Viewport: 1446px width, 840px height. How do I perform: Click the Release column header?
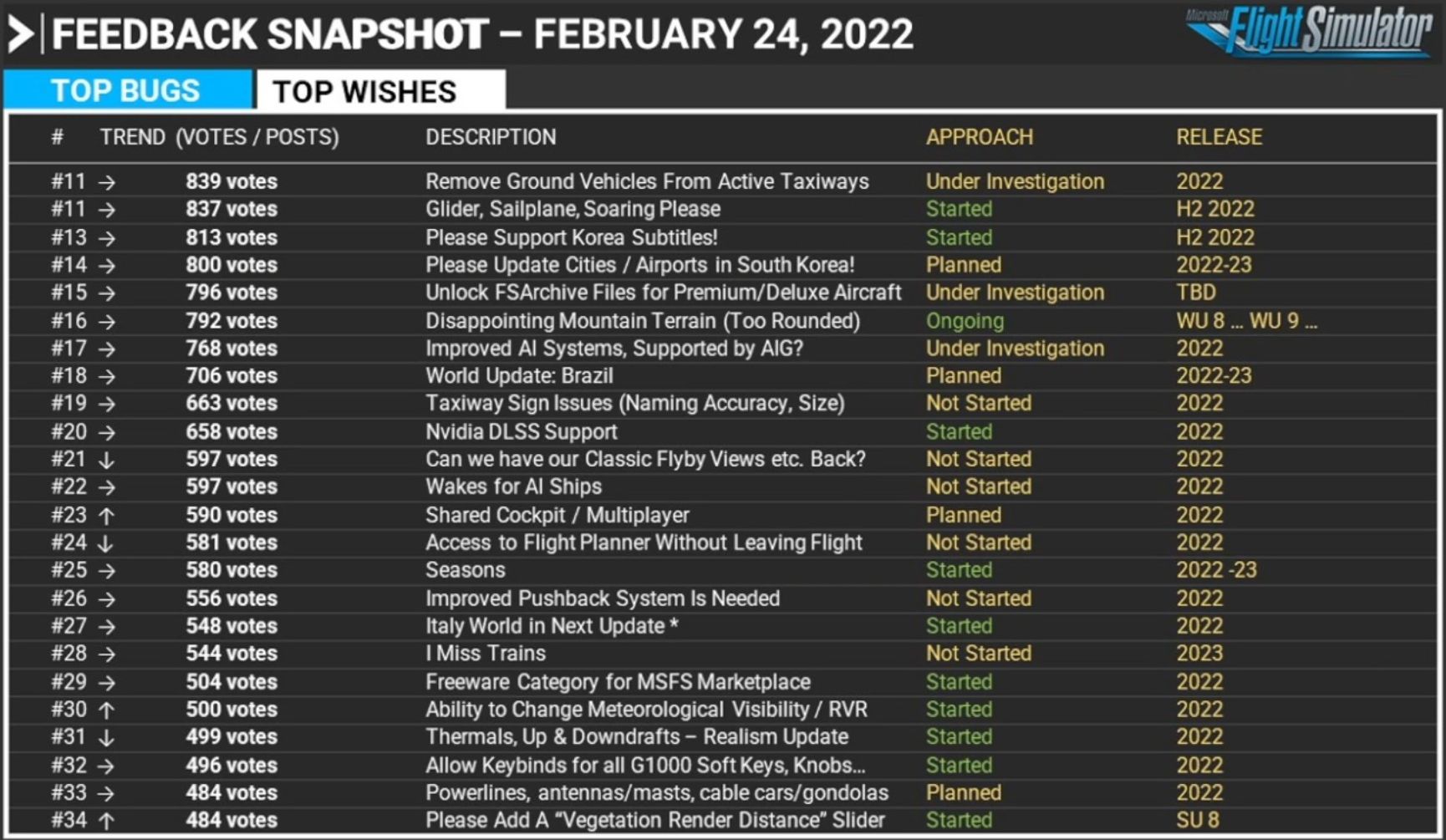tap(1219, 137)
